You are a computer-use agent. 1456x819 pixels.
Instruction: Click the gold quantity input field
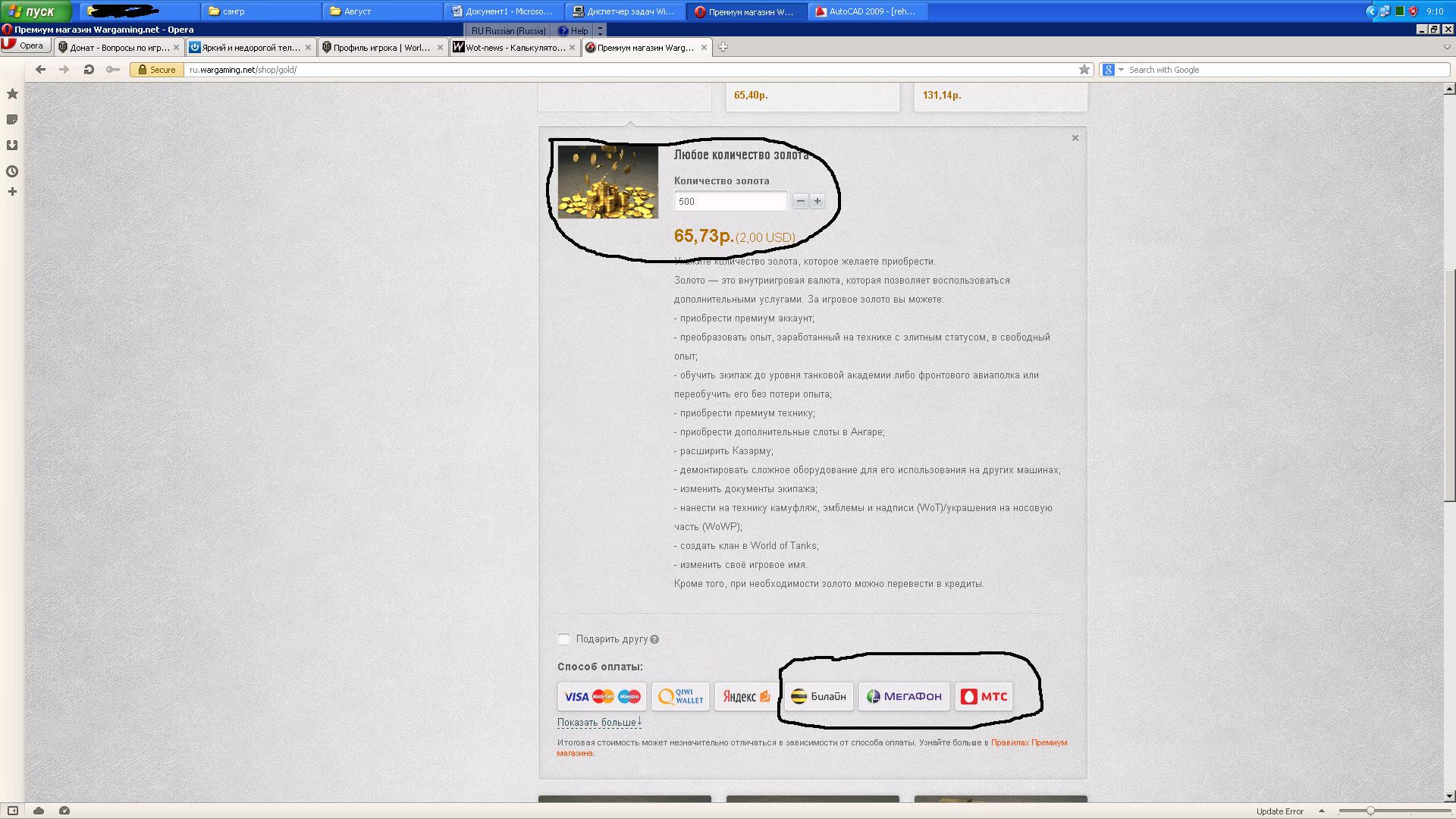coord(730,201)
